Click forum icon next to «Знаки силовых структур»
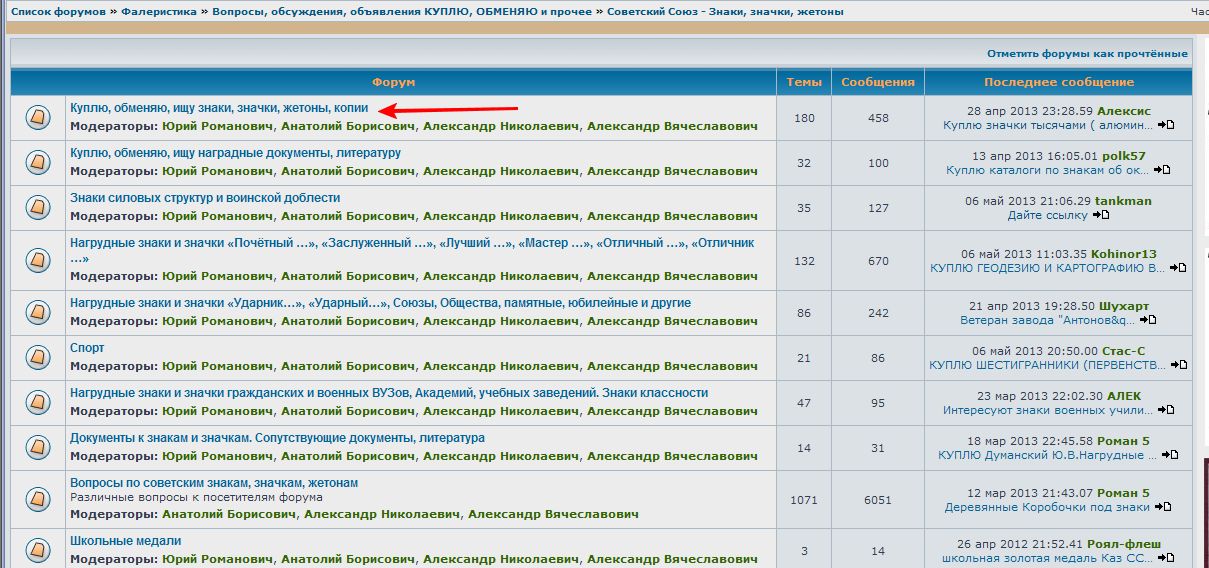 pos(38,207)
